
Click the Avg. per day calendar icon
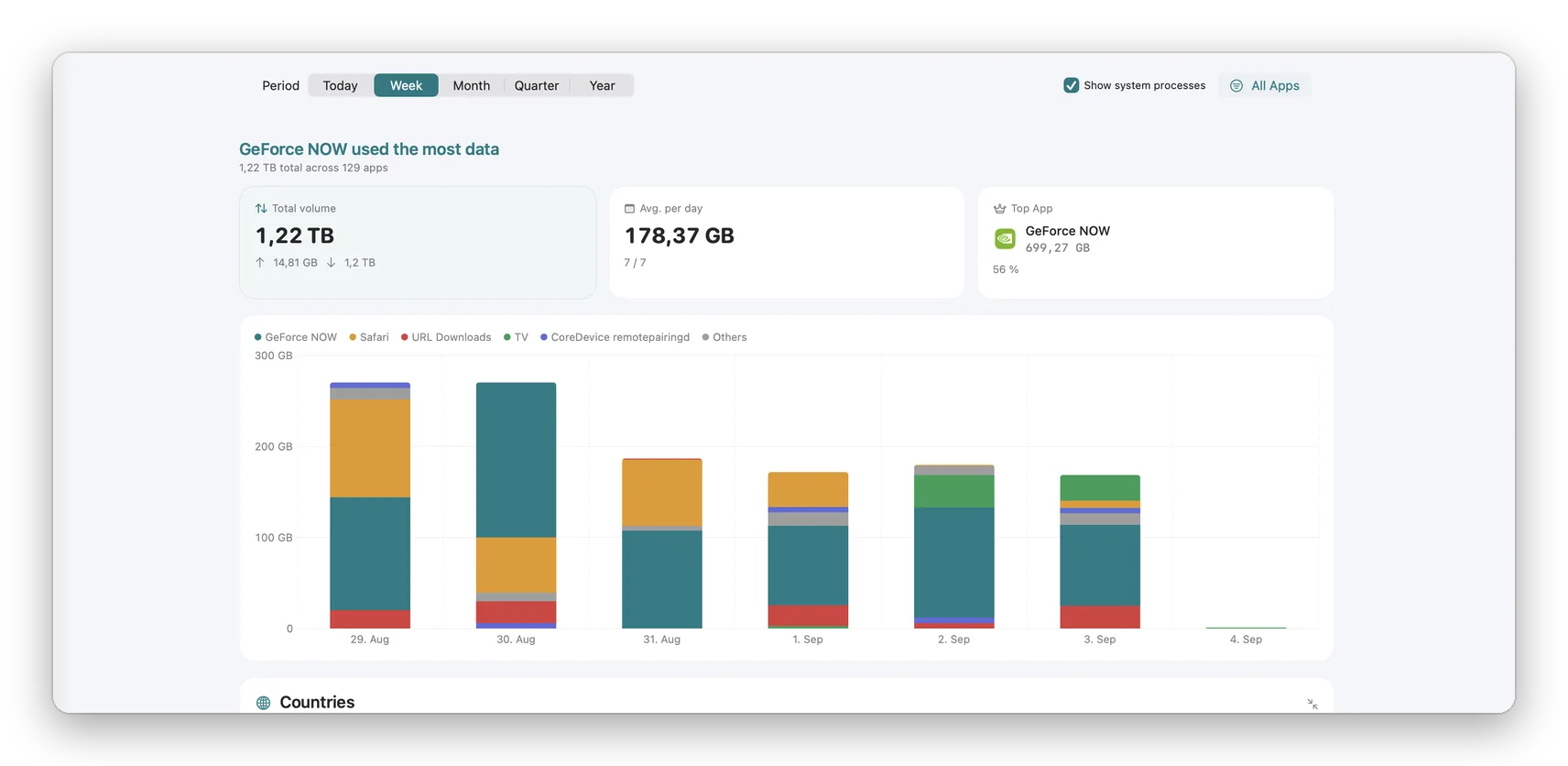point(629,208)
